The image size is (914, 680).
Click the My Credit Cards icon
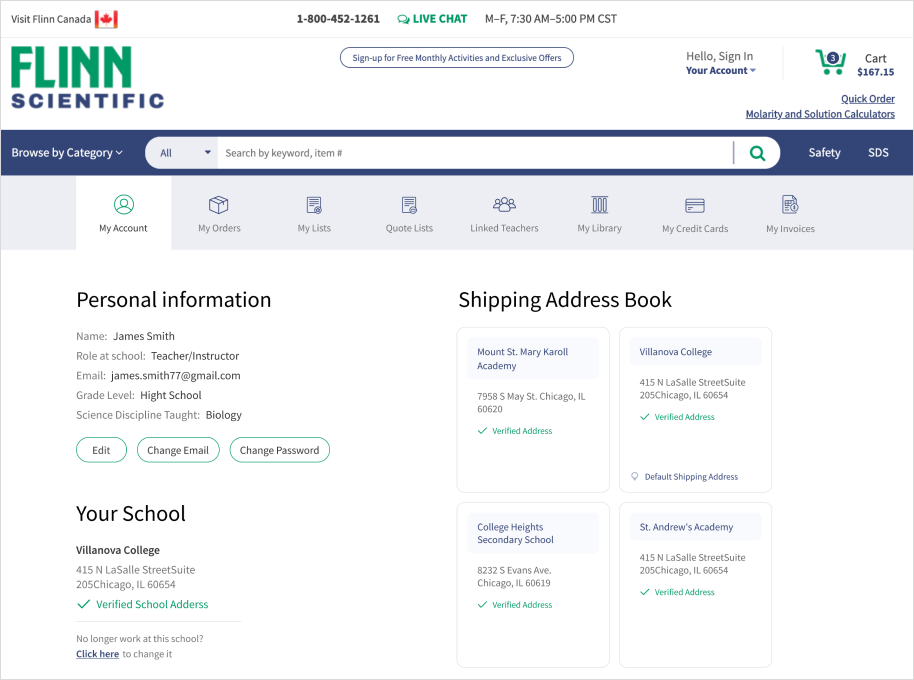pyautogui.click(x=695, y=205)
